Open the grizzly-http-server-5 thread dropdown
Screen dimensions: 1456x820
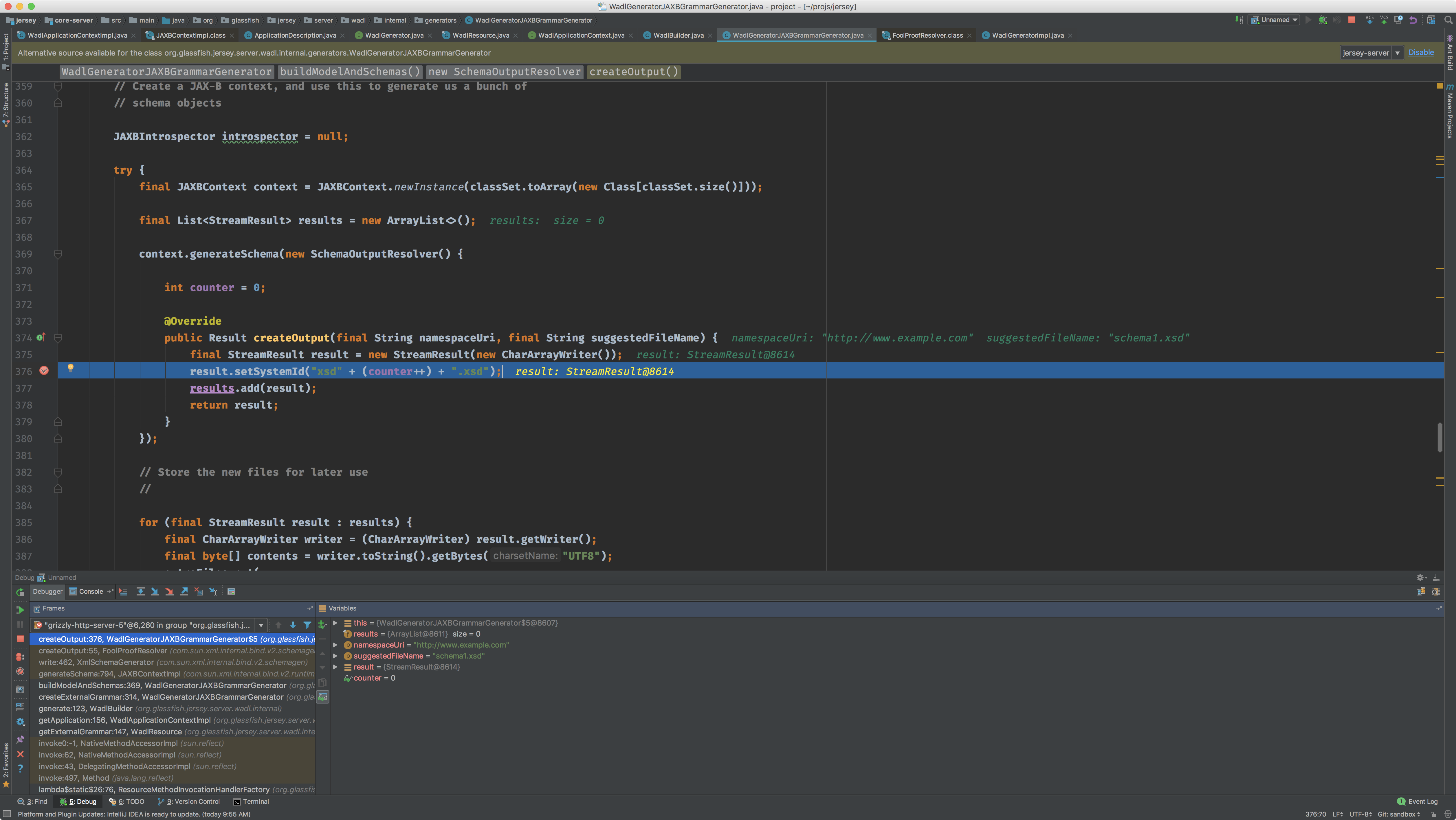(x=261, y=625)
